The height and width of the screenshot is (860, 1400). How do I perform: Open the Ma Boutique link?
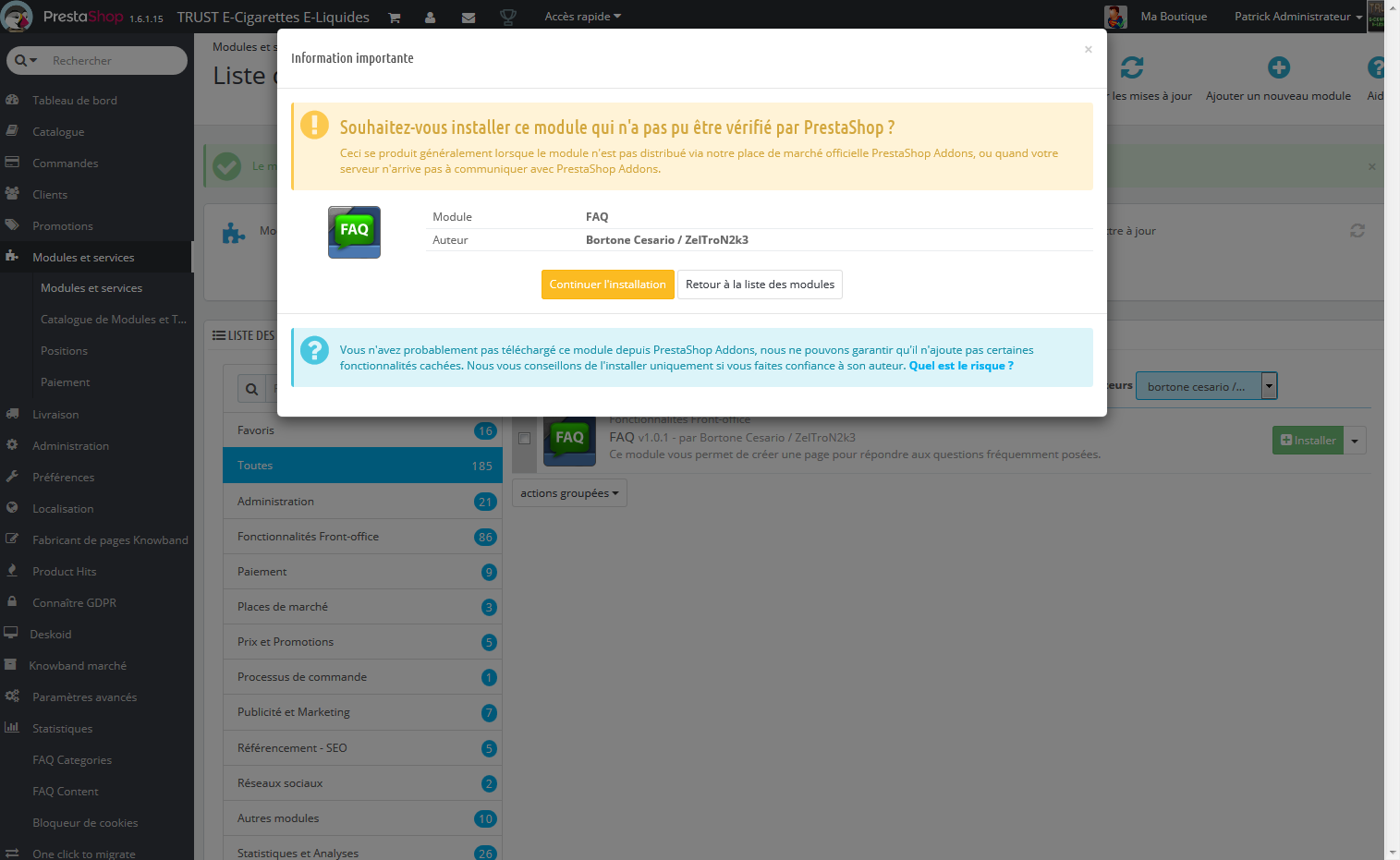click(x=1174, y=17)
